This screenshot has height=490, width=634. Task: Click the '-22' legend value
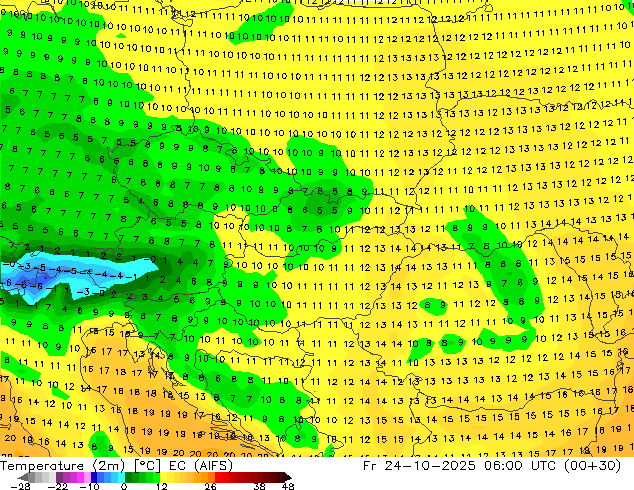point(58,486)
